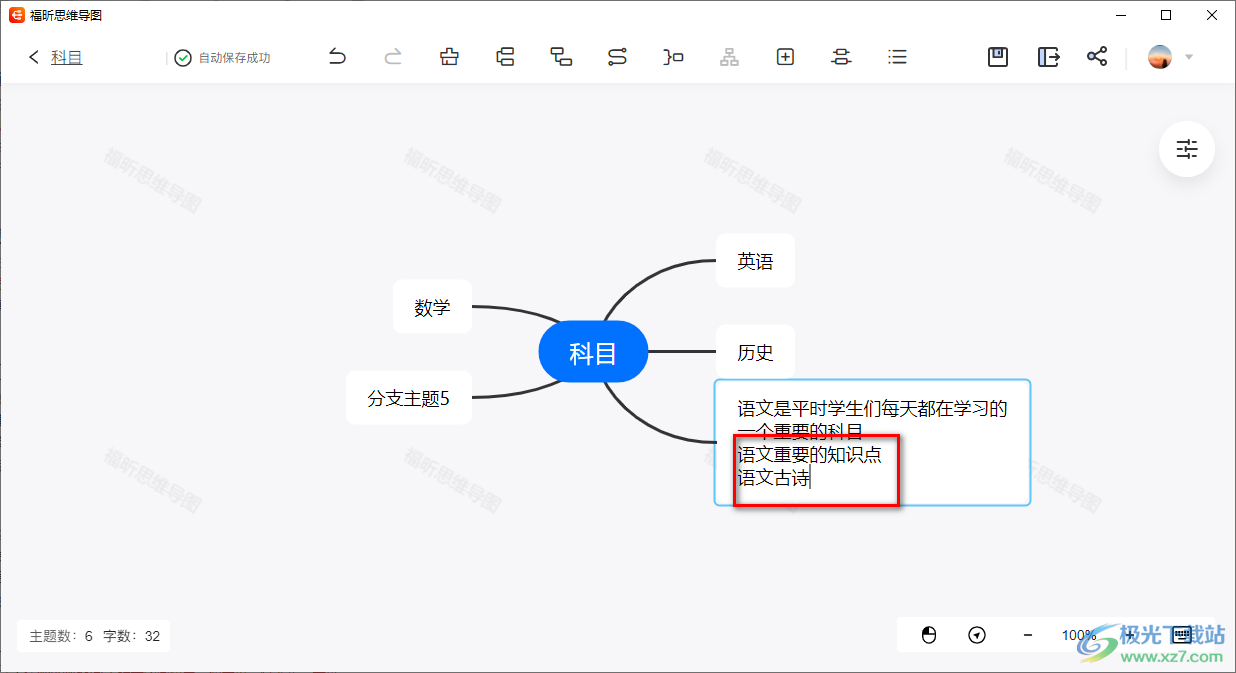Select the central 科目 topic node
The image size is (1236, 673).
pyautogui.click(x=593, y=352)
